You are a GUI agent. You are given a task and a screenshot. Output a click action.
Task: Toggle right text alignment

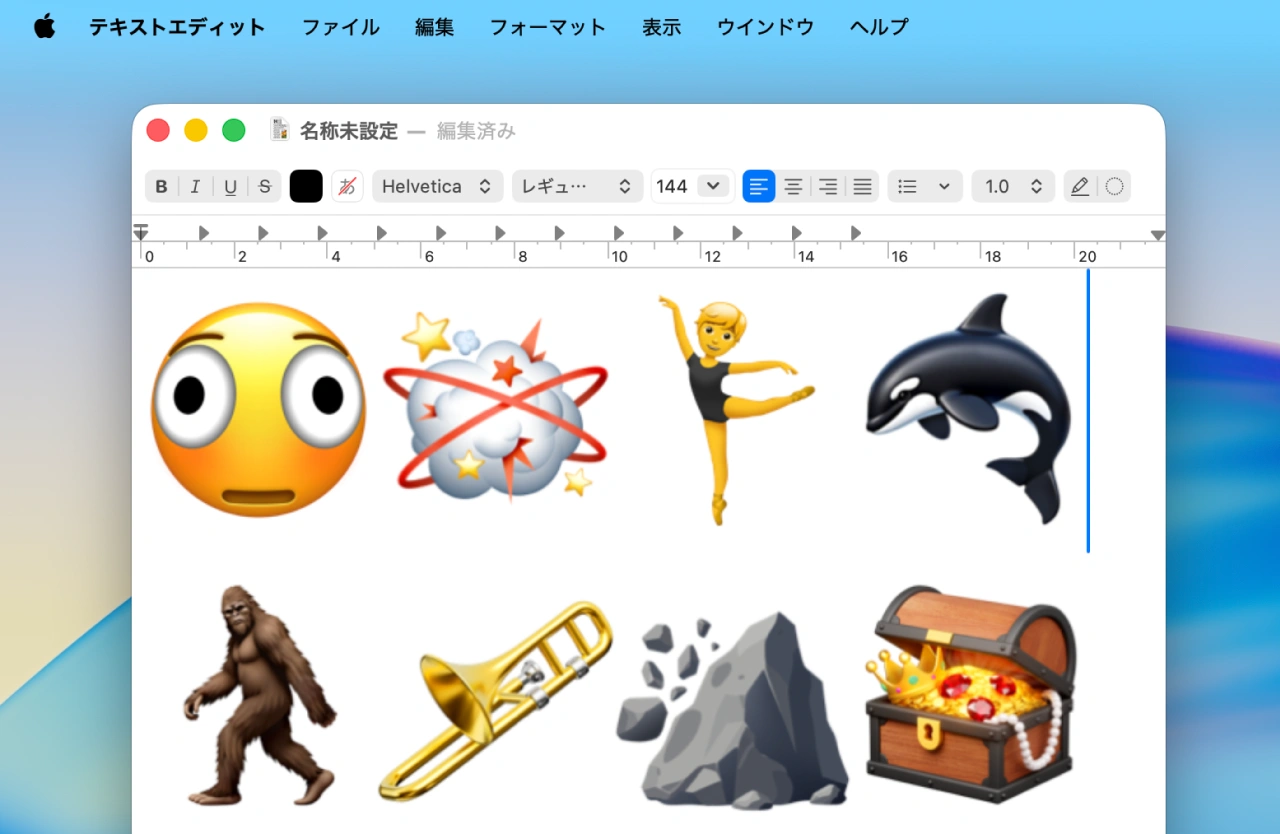point(828,186)
